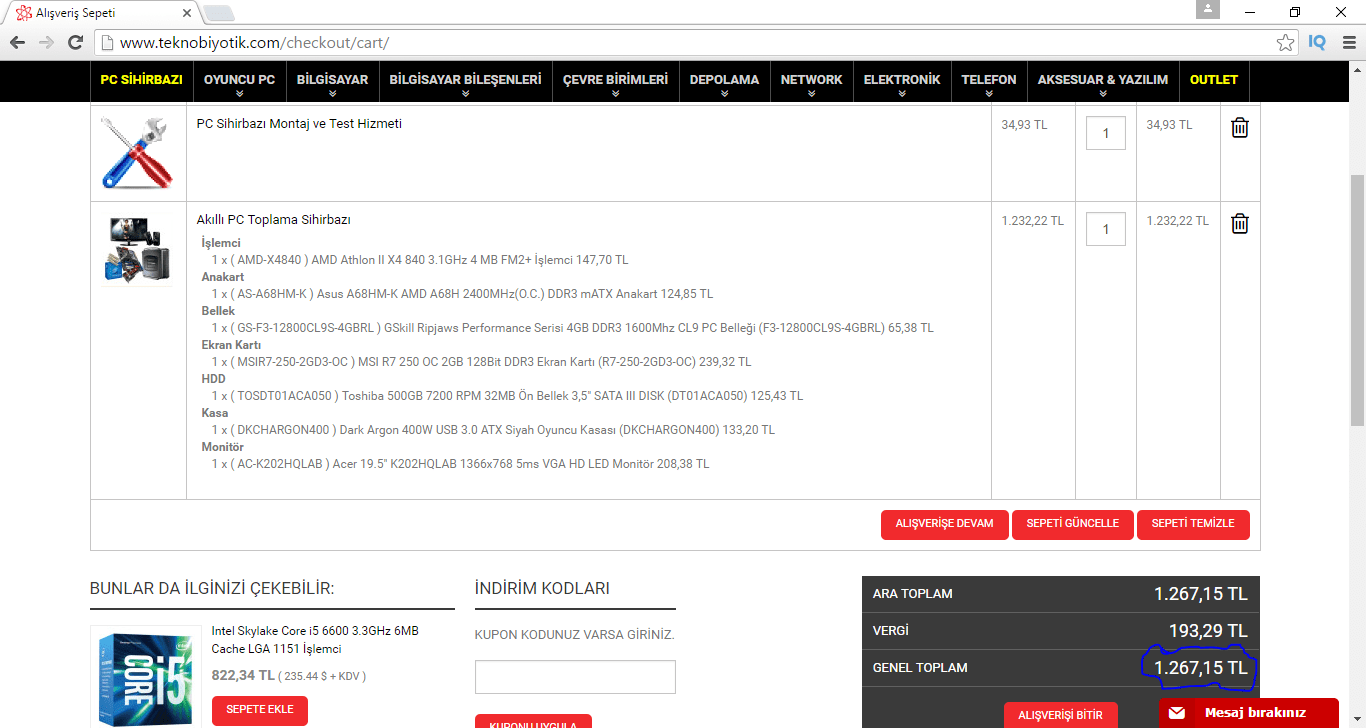Open the IQ browser extension
Viewport: 1366px width, 728px height.
pyautogui.click(x=1317, y=43)
